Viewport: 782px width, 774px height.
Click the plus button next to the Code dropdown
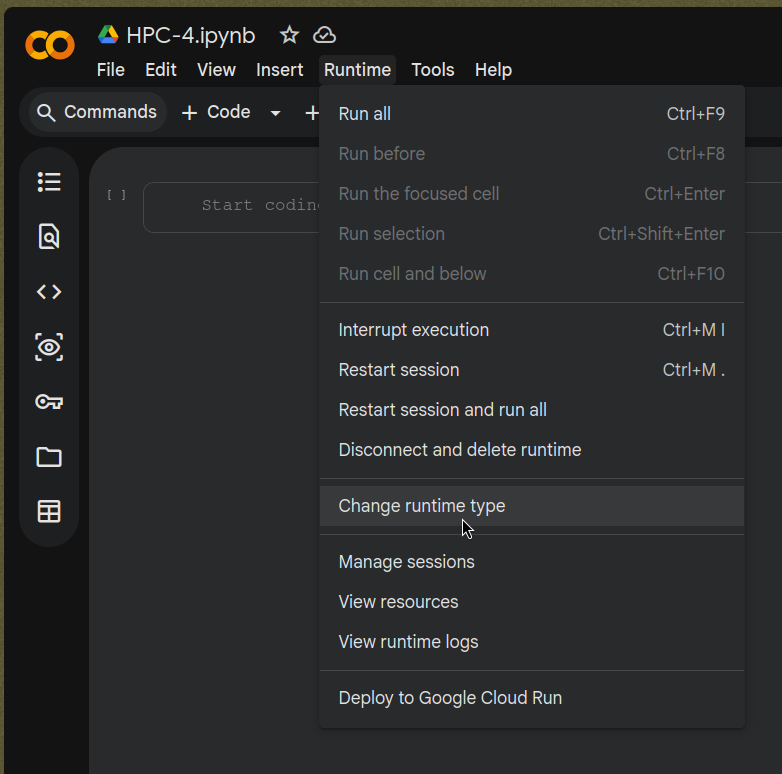[x=312, y=113]
